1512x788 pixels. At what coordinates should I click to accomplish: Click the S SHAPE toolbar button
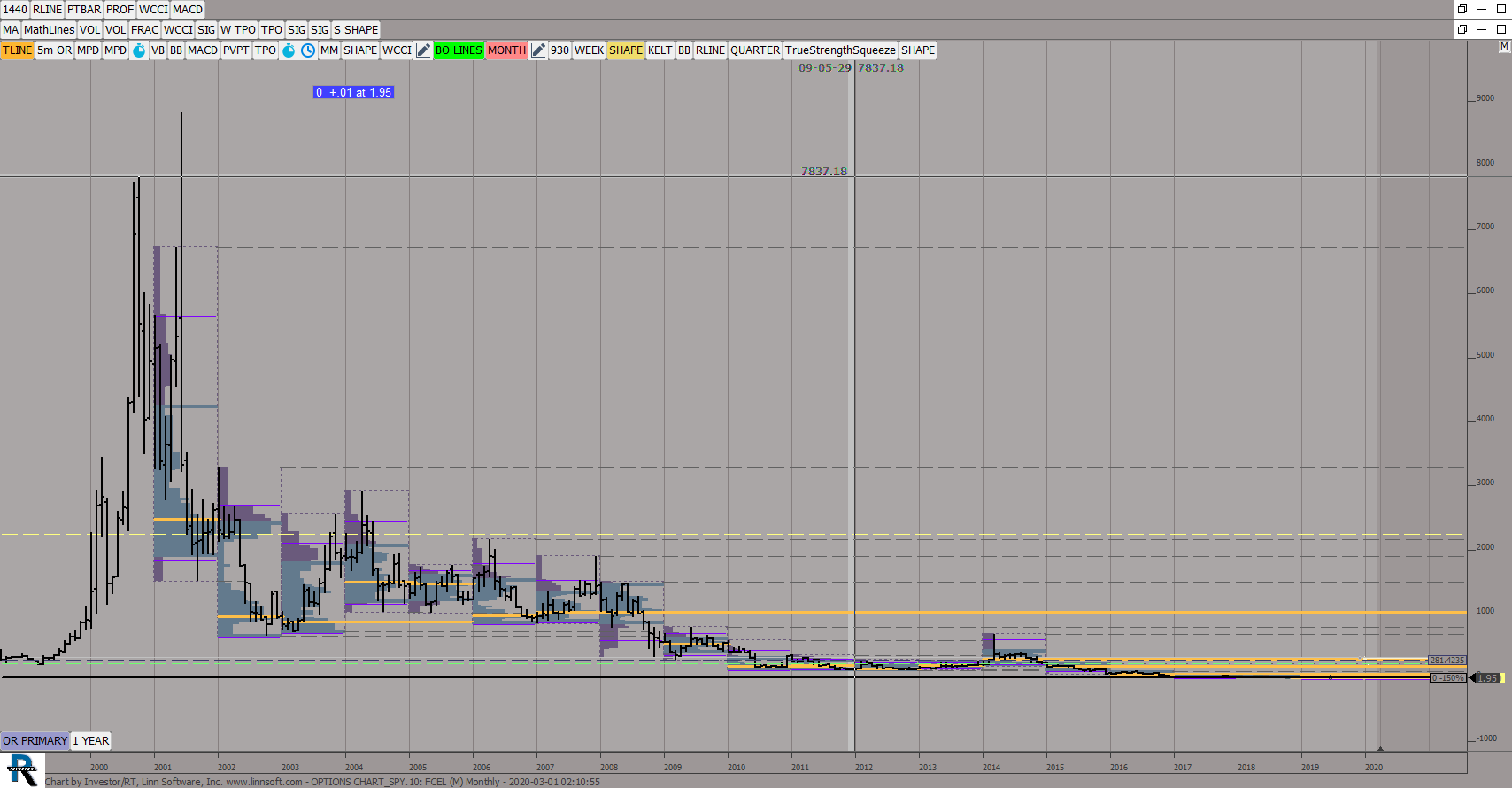pyautogui.click(x=356, y=30)
